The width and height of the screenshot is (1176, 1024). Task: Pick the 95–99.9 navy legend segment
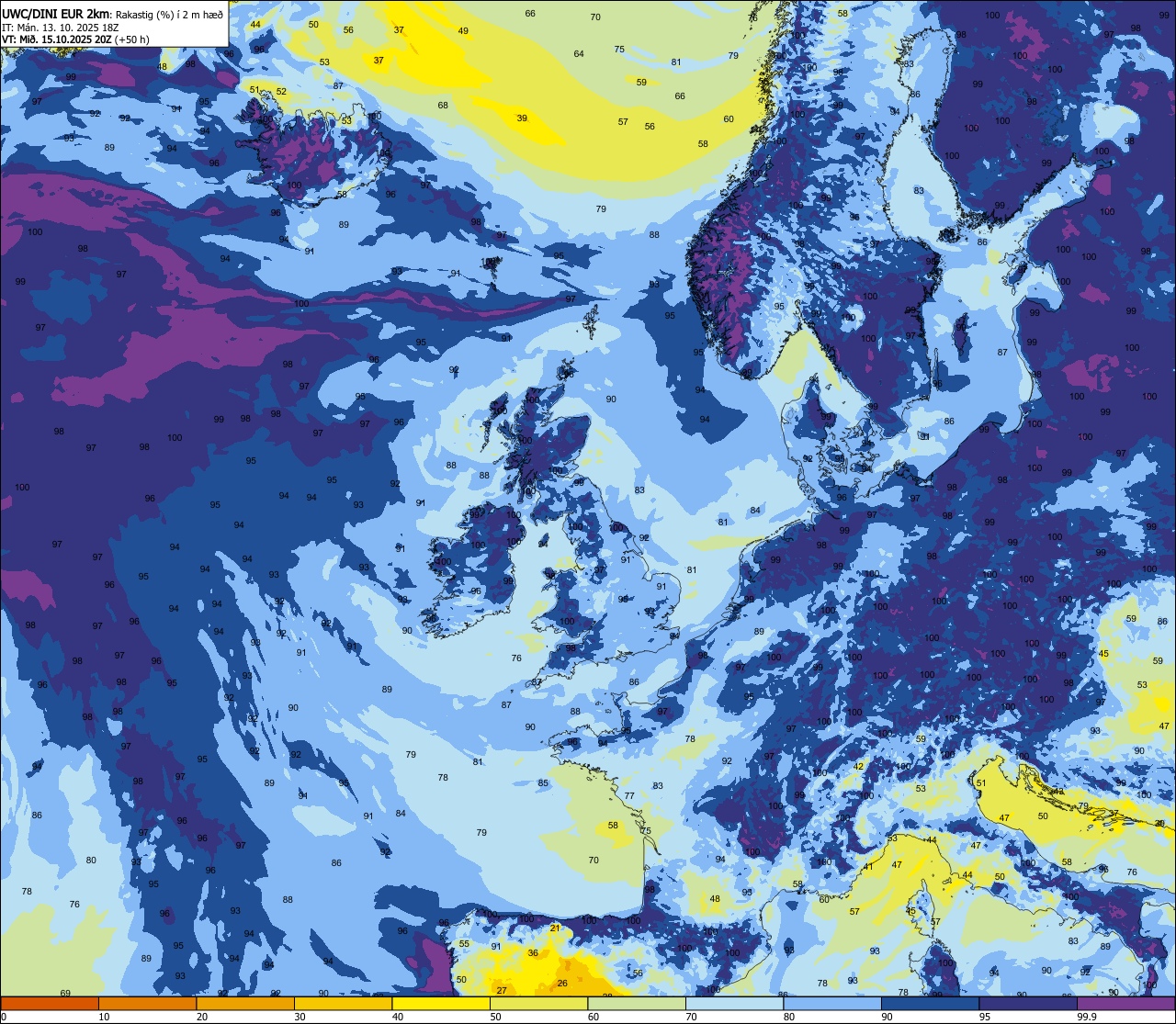click(1028, 1003)
